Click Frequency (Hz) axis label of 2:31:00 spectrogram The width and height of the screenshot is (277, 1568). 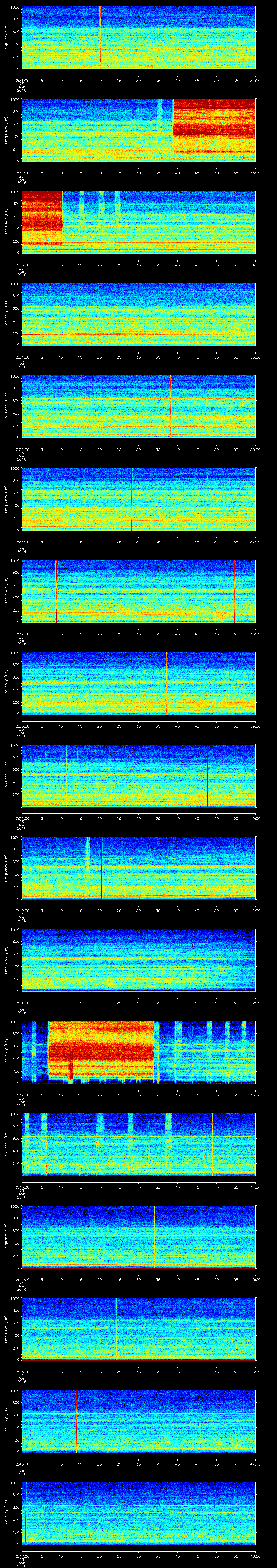point(7,38)
